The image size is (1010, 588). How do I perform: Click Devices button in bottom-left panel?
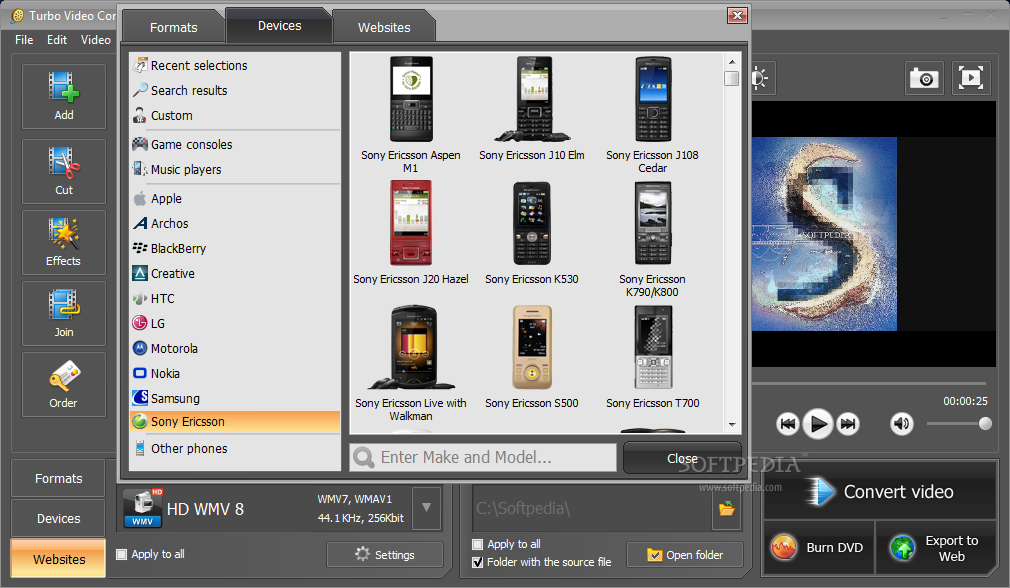(x=59, y=518)
